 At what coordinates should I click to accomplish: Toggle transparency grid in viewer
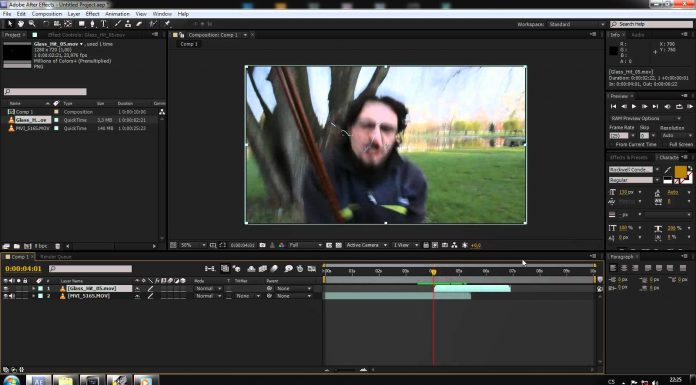(339, 245)
